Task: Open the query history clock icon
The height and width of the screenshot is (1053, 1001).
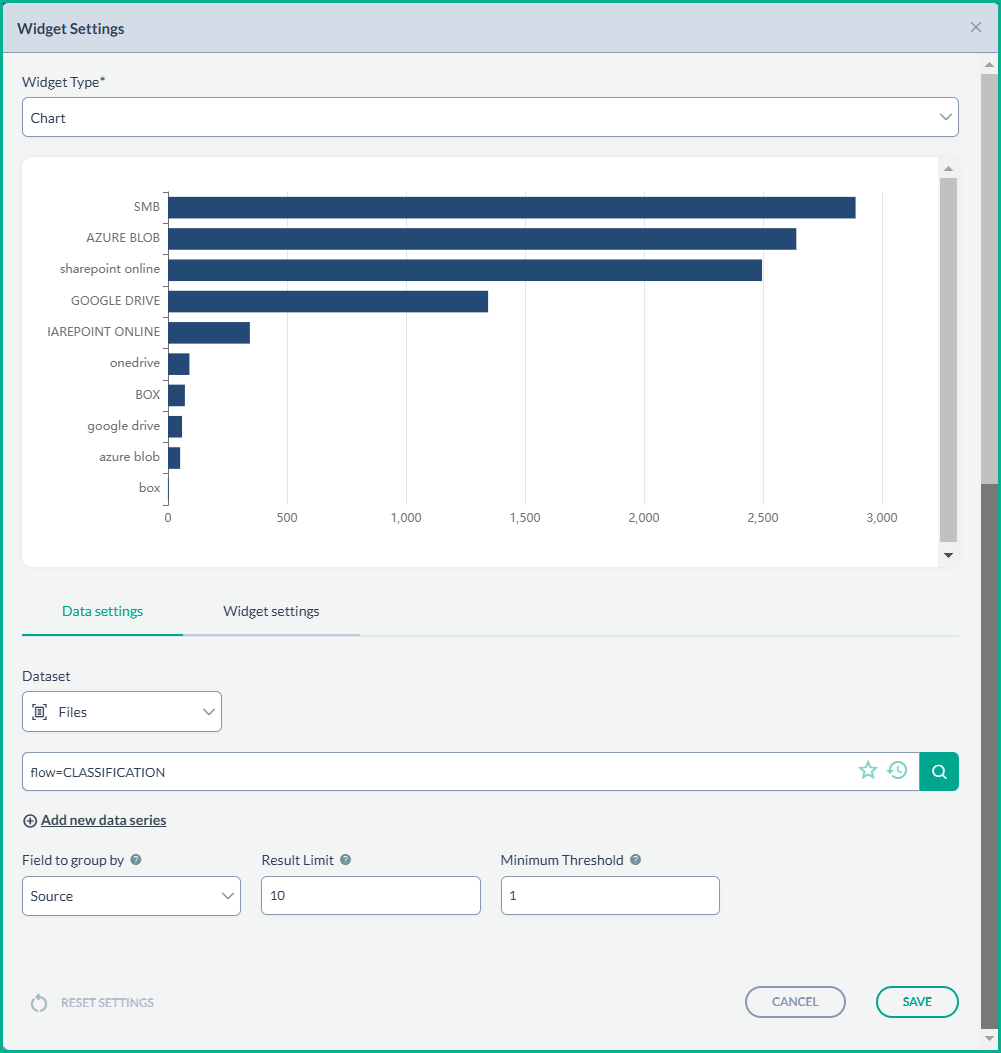Action: [897, 771]
